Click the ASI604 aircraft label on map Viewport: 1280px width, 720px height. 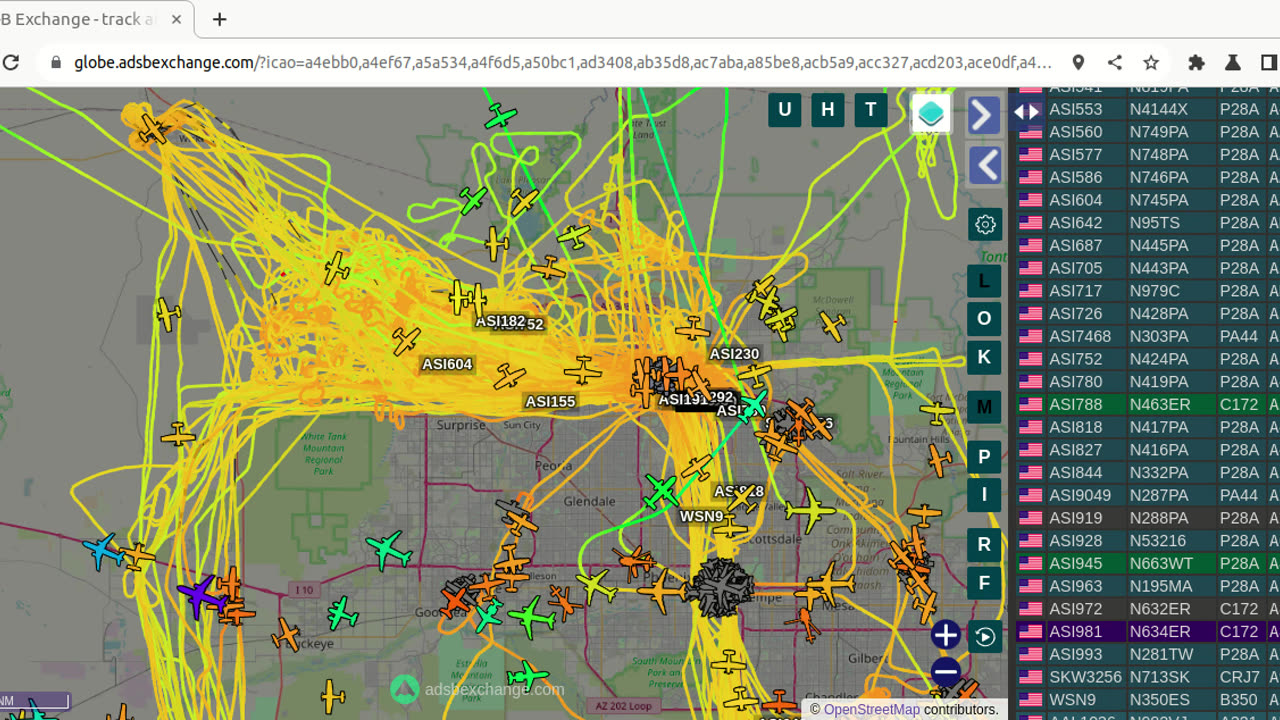pyautogui.click(x=447, y=364)
